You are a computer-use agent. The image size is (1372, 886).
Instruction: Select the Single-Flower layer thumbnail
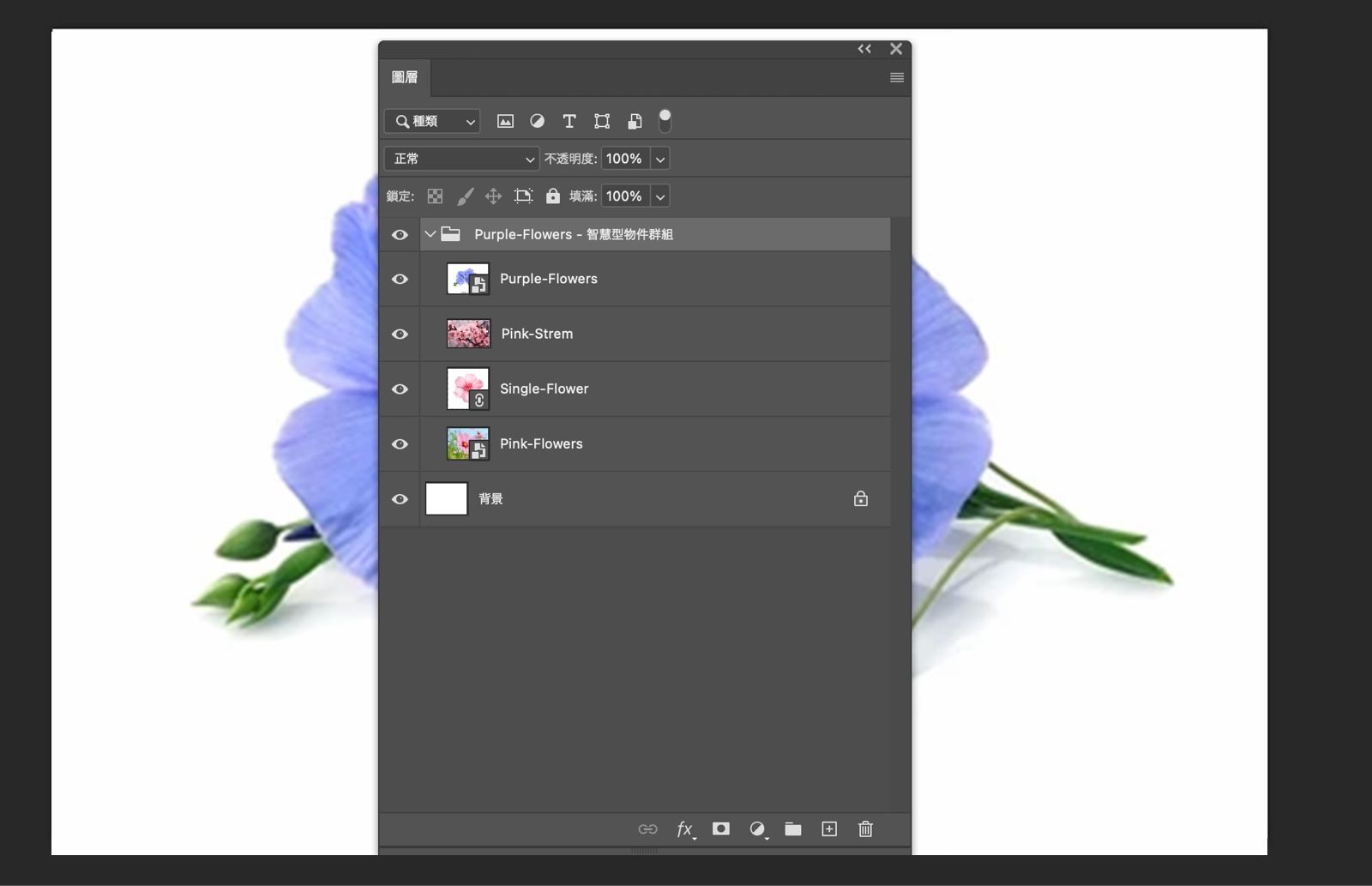(468, 389)
